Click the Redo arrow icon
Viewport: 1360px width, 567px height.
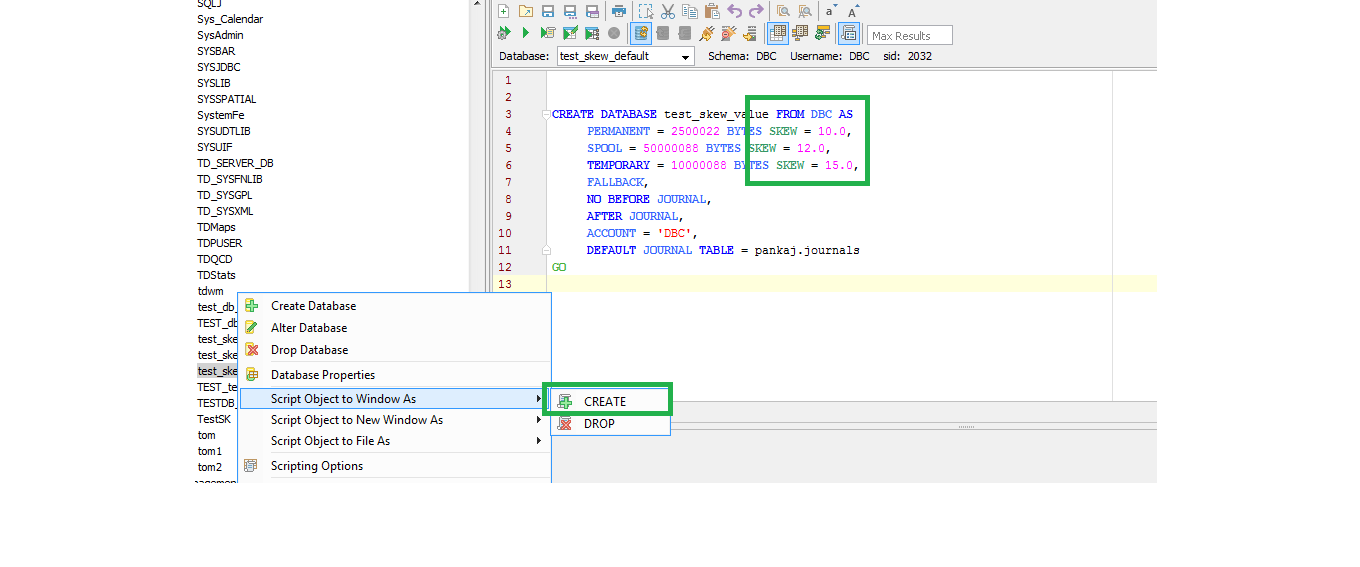[x=757, y=11]
